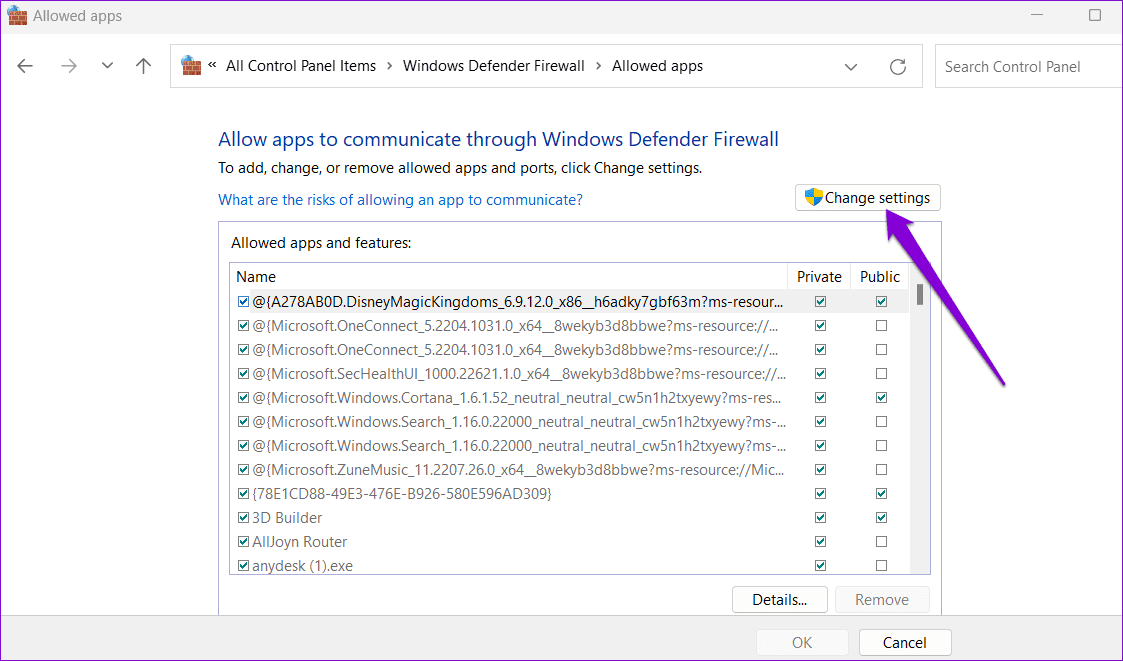
Task: Open the address bar history dropdown
Action: point(851,67)
